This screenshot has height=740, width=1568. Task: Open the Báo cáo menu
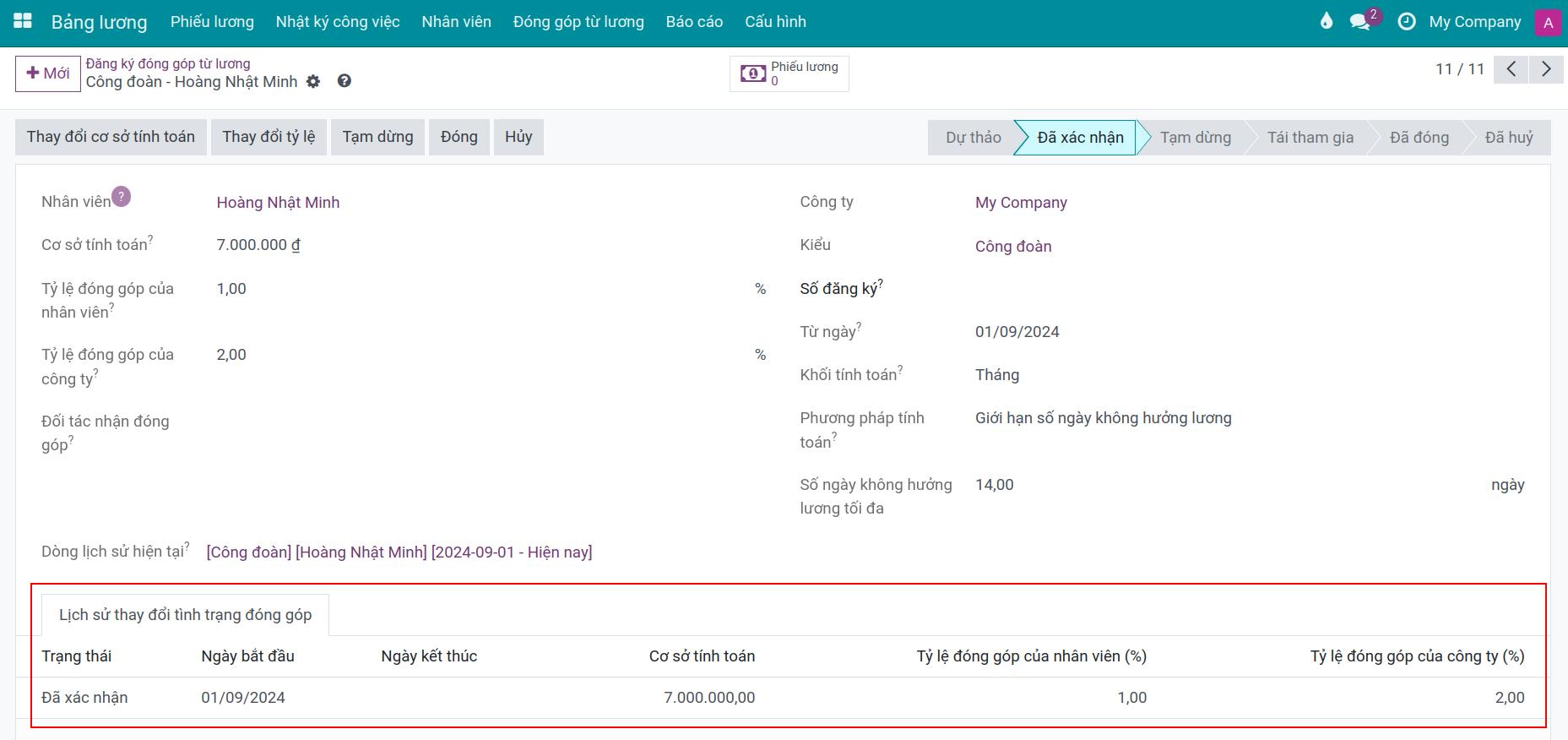point(694,22)
